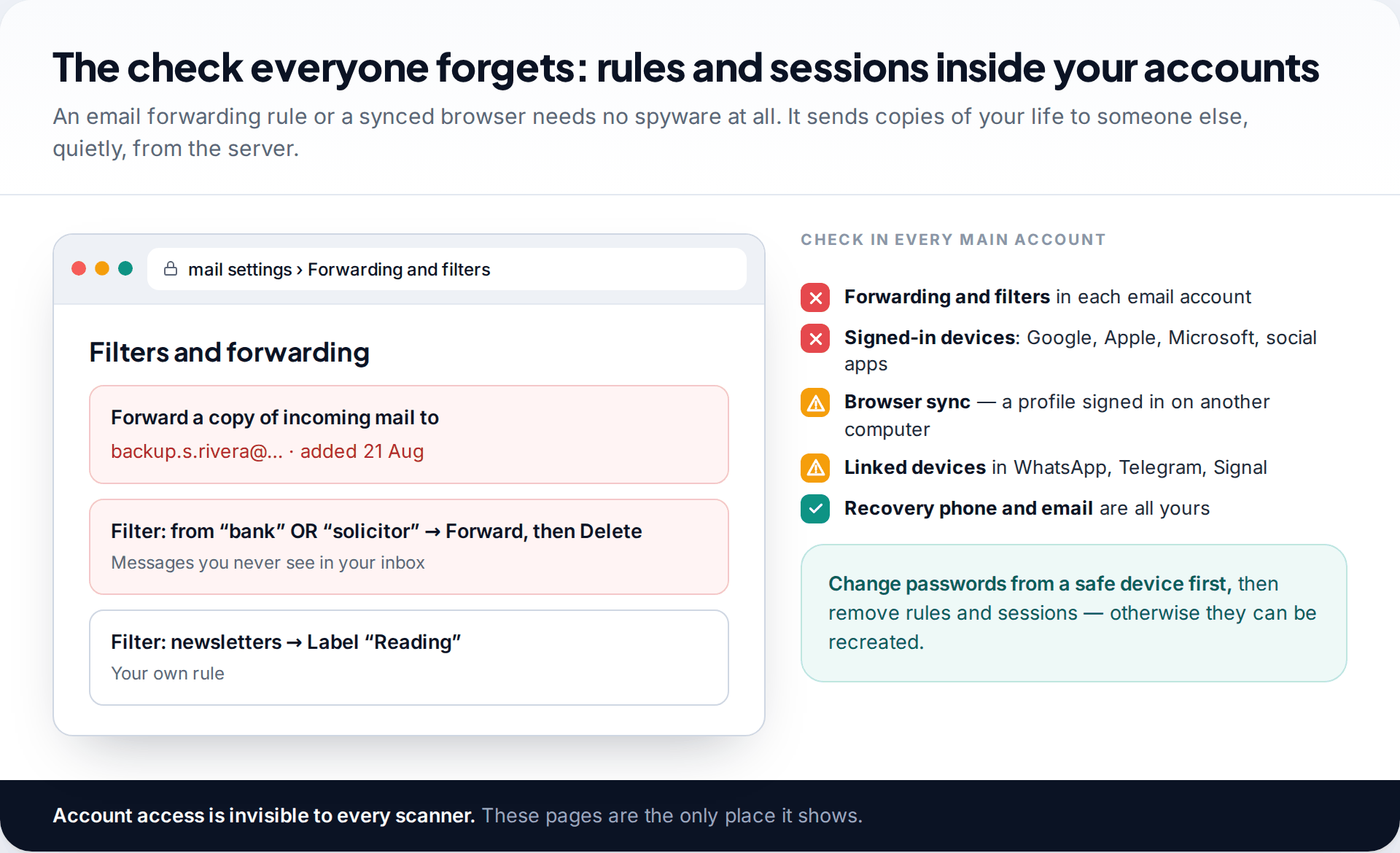Open the newsletters Label Reading filter card
1400x853 pixels.
409,658
